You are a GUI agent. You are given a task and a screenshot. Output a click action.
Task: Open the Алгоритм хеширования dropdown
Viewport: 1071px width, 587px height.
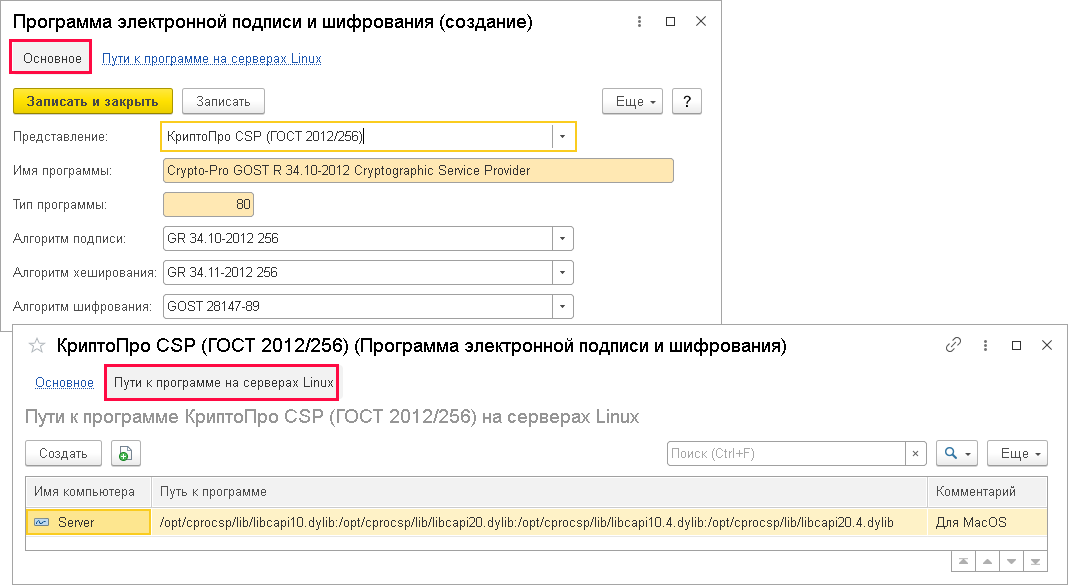coord(562,273)
